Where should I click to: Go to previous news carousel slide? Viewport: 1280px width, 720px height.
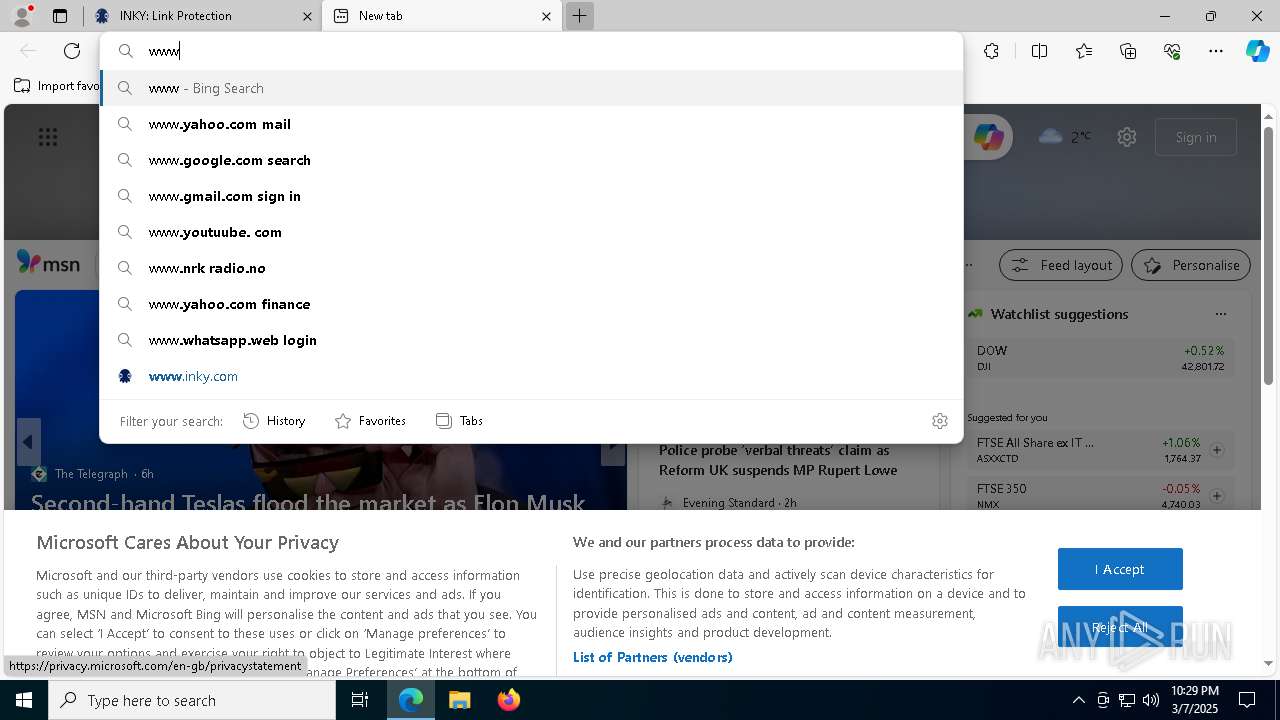(x=28, y=442)
